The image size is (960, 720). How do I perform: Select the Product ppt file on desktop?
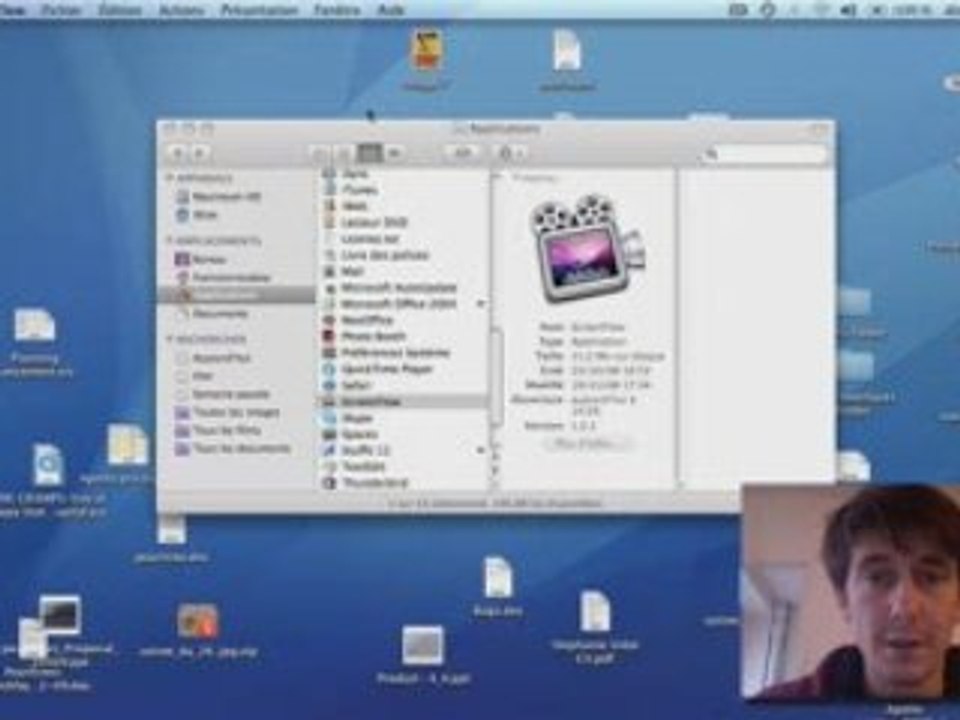pos(423,655)
